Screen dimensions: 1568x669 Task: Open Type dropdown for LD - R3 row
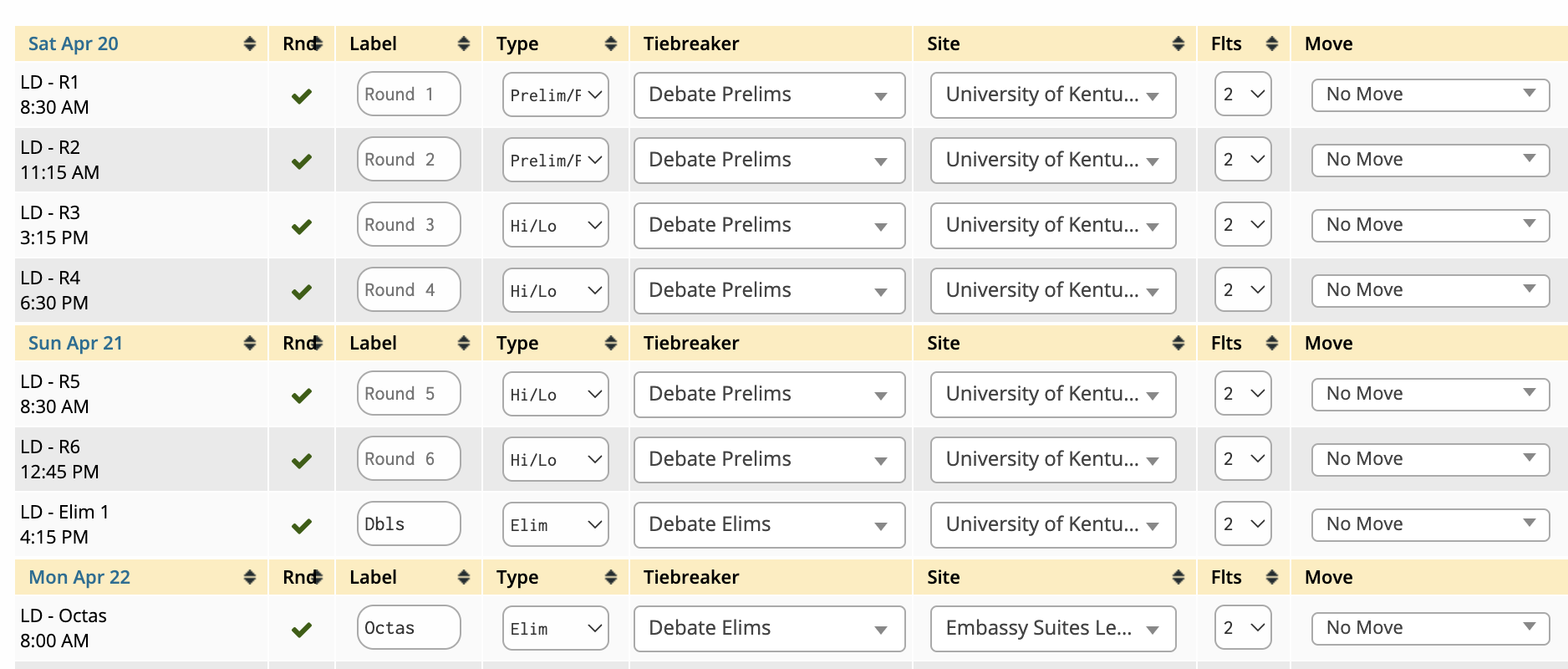point(555,226)
